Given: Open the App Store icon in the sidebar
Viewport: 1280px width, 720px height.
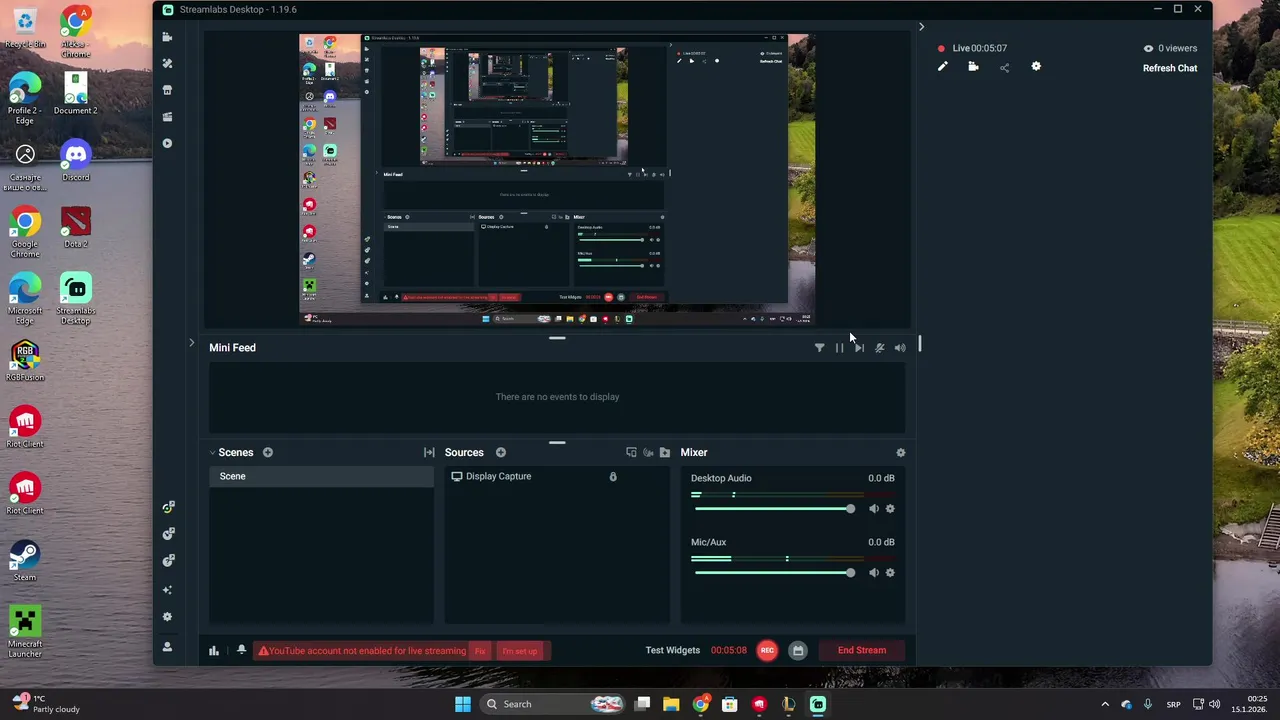Looking at the screenshot, I should pos(167,90).
